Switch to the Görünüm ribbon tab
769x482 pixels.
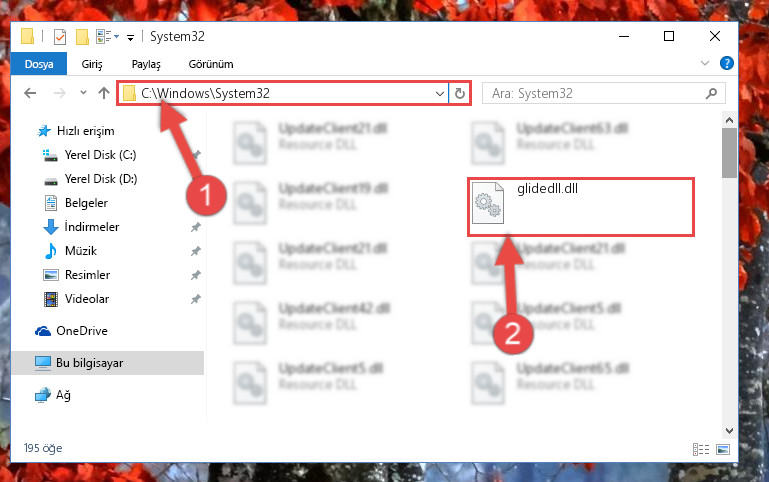[211, 64]
